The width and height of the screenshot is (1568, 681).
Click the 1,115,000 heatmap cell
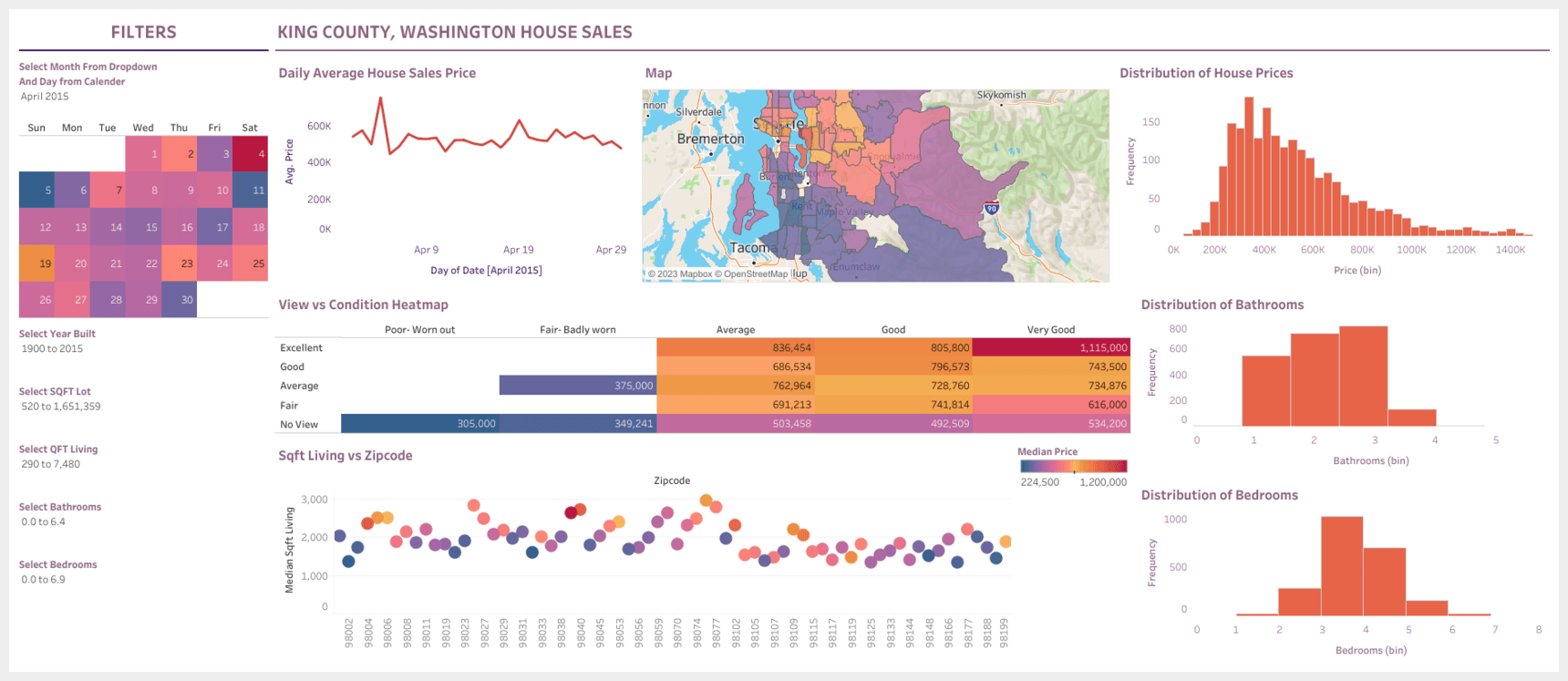click(1051, 347)
